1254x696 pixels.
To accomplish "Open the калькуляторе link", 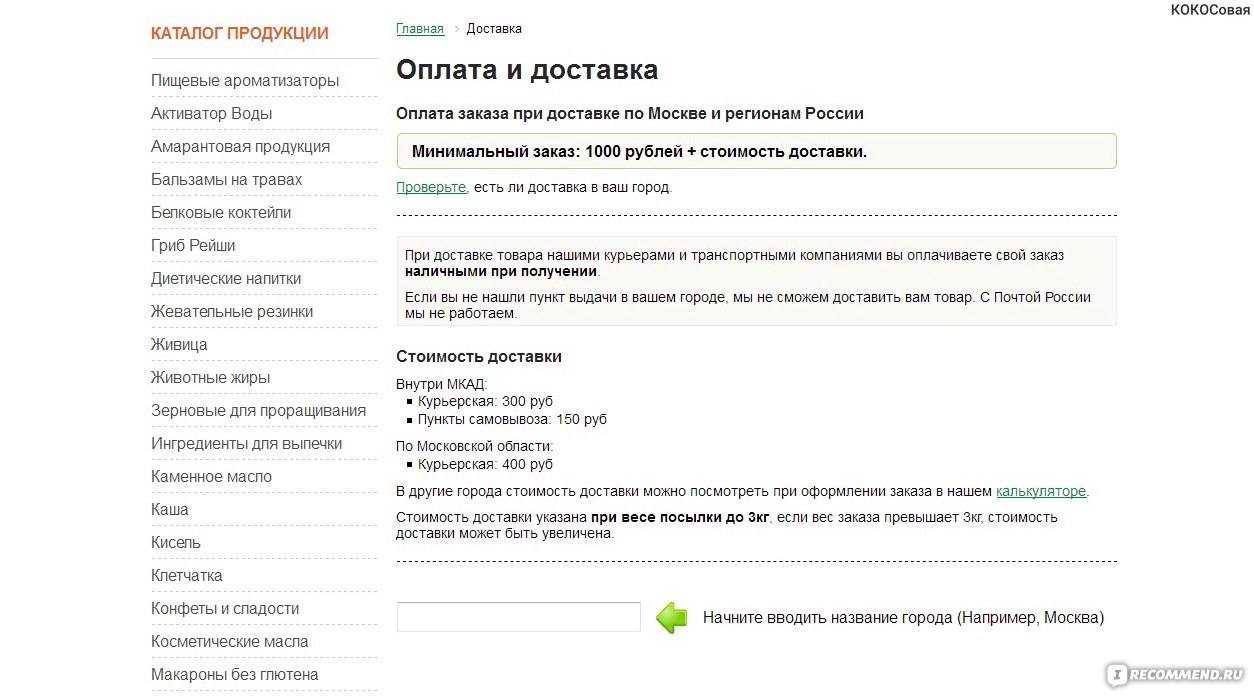I will point(1041,491).
